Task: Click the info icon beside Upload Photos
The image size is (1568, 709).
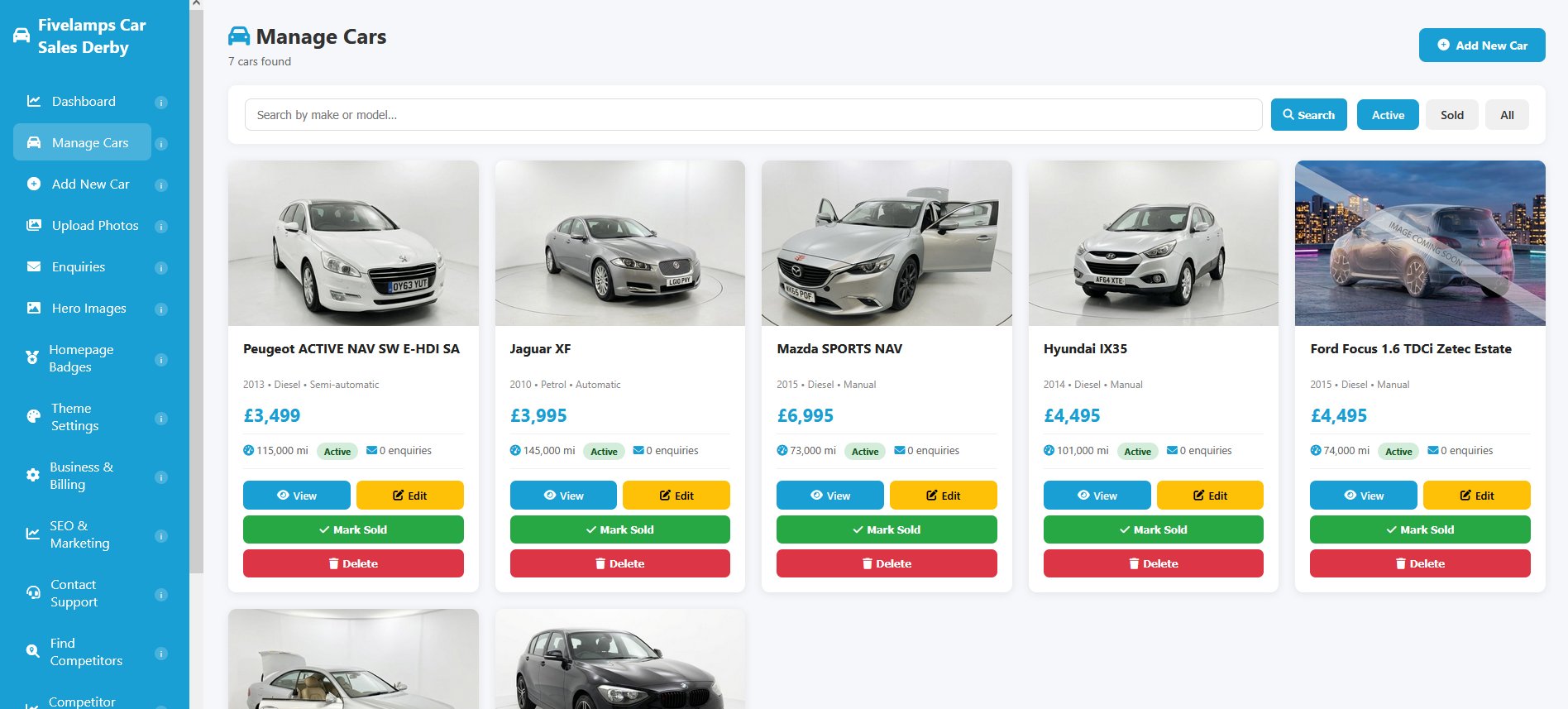Action: click(161, 227)
